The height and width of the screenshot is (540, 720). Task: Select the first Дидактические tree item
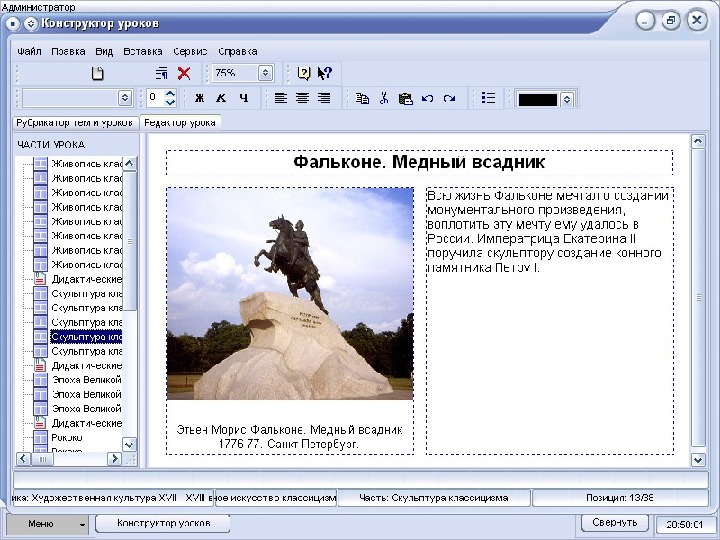(x=86, y=279)
